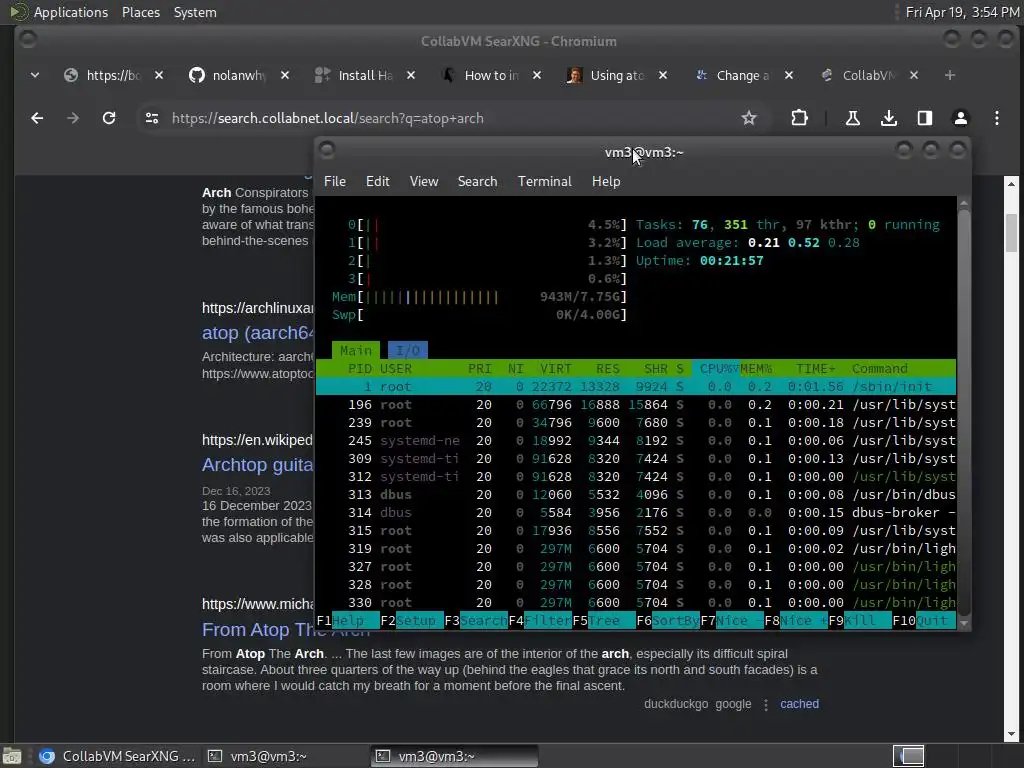Sort by the PID column header

359,369
